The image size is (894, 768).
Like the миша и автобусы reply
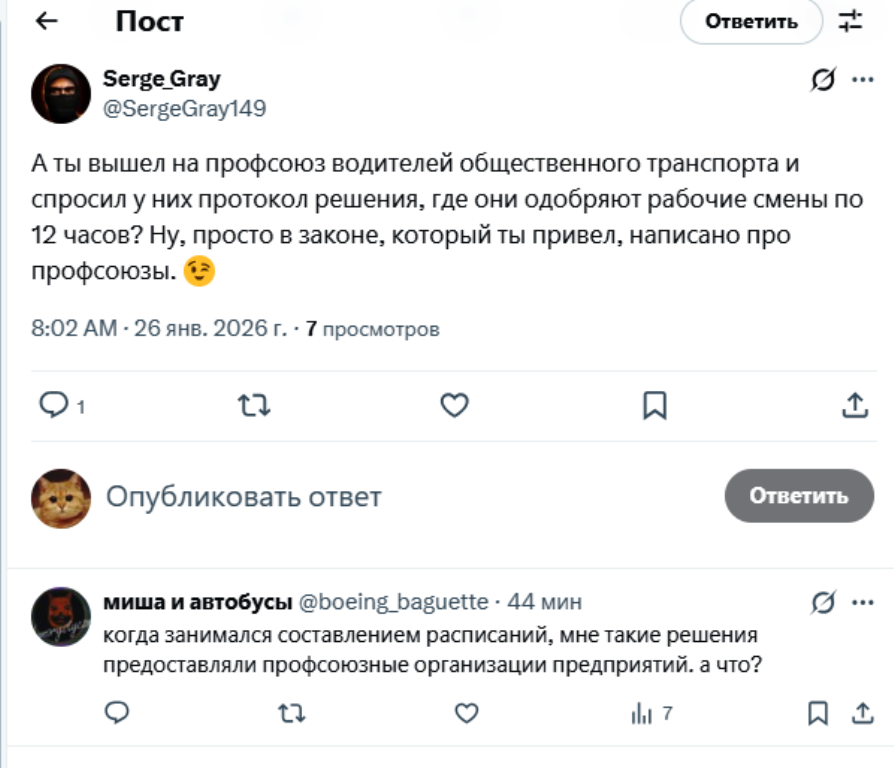(466, 712)
